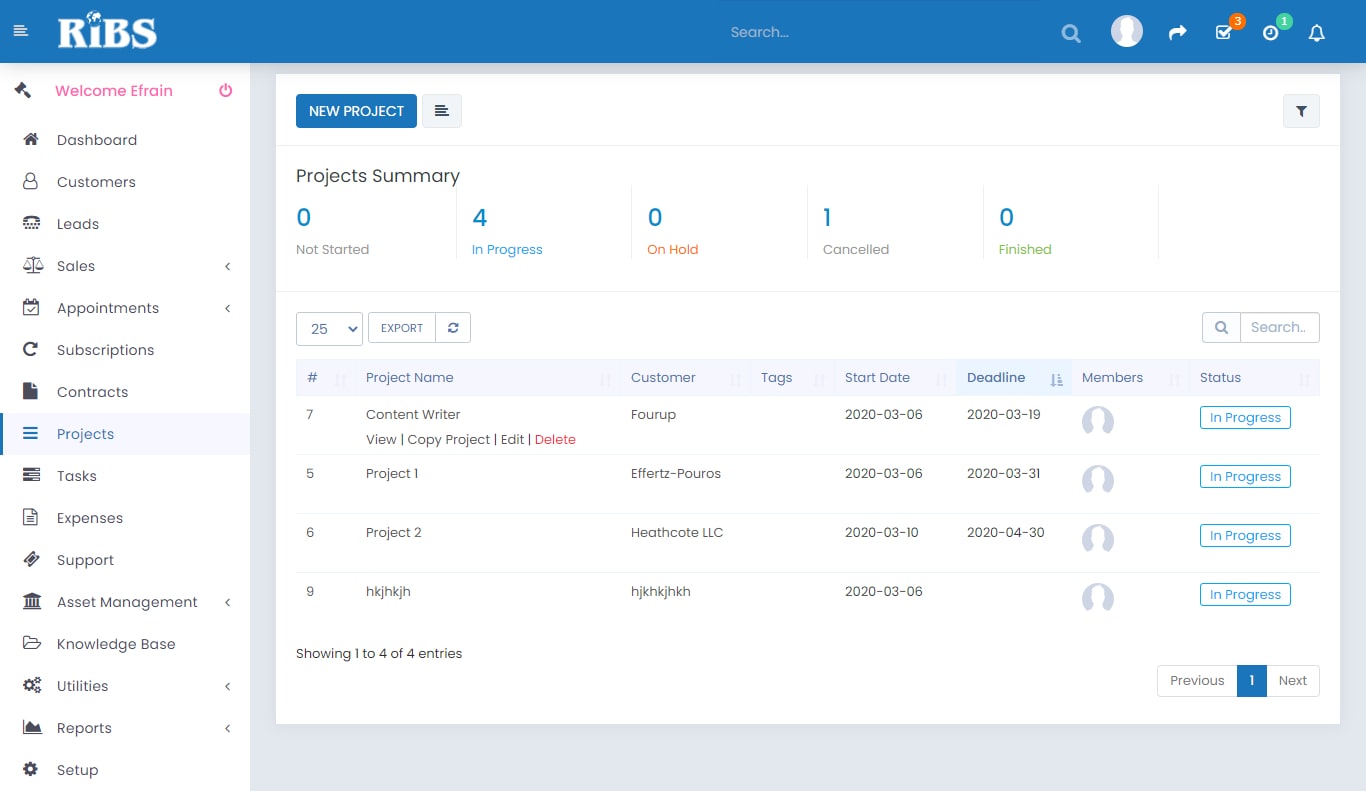Open user profile avatar in header
Viewport: 1366px width, 791px height.
click(1127, 31)
